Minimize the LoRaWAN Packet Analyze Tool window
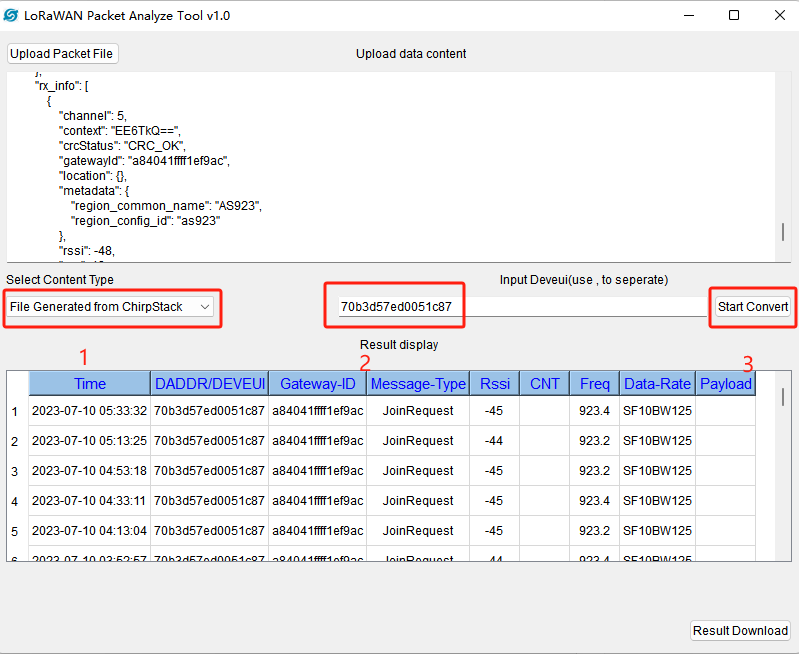This screenshot has width=799, height=654. pos(689,15)
